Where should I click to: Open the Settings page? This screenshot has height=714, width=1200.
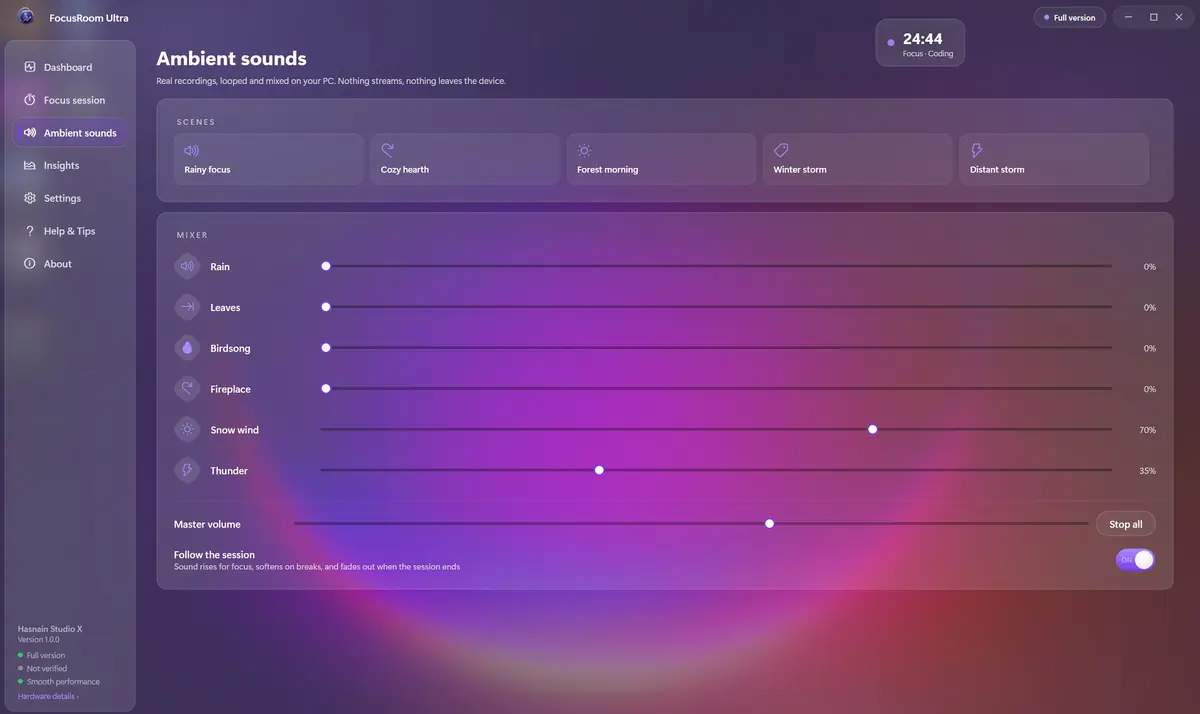click(x=70, y=198)
